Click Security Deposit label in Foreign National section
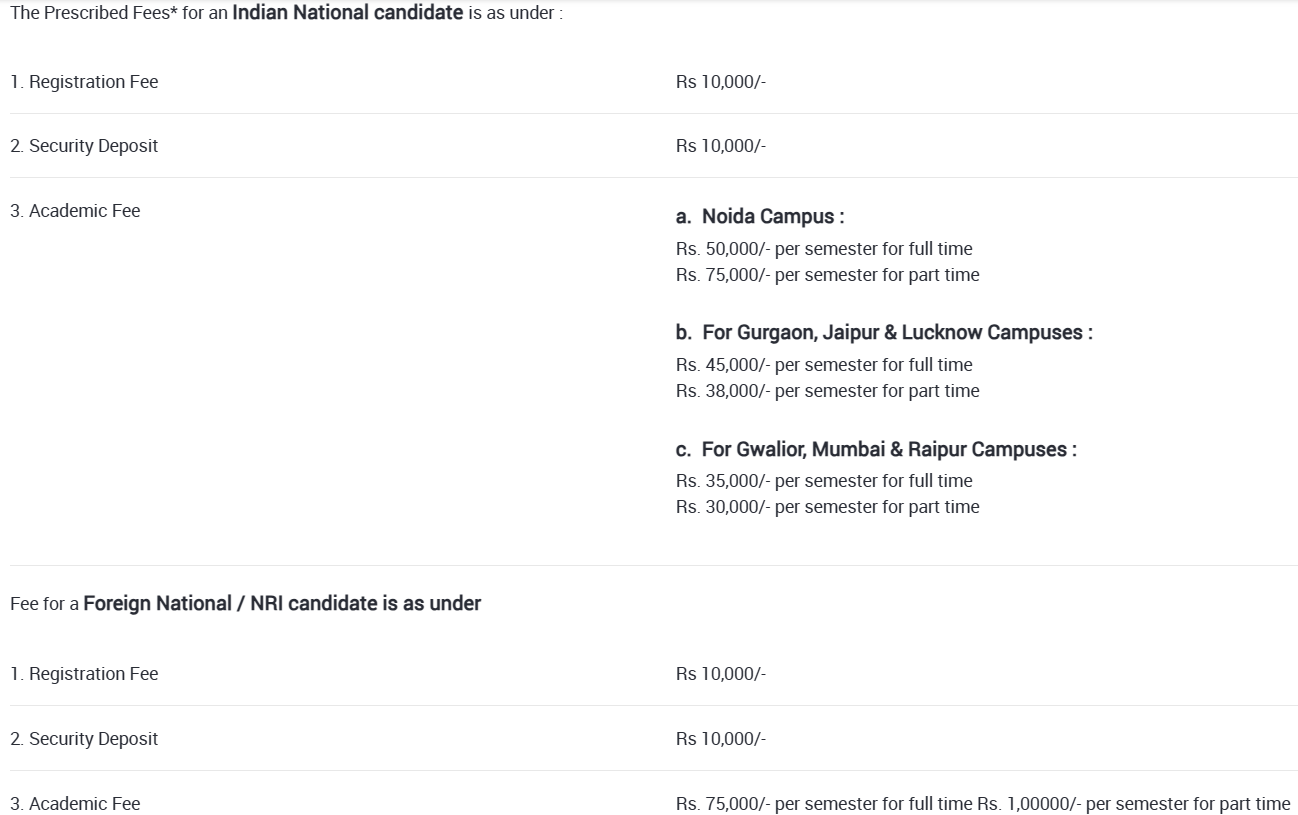The image size is (1298, 815). point(84,739)
